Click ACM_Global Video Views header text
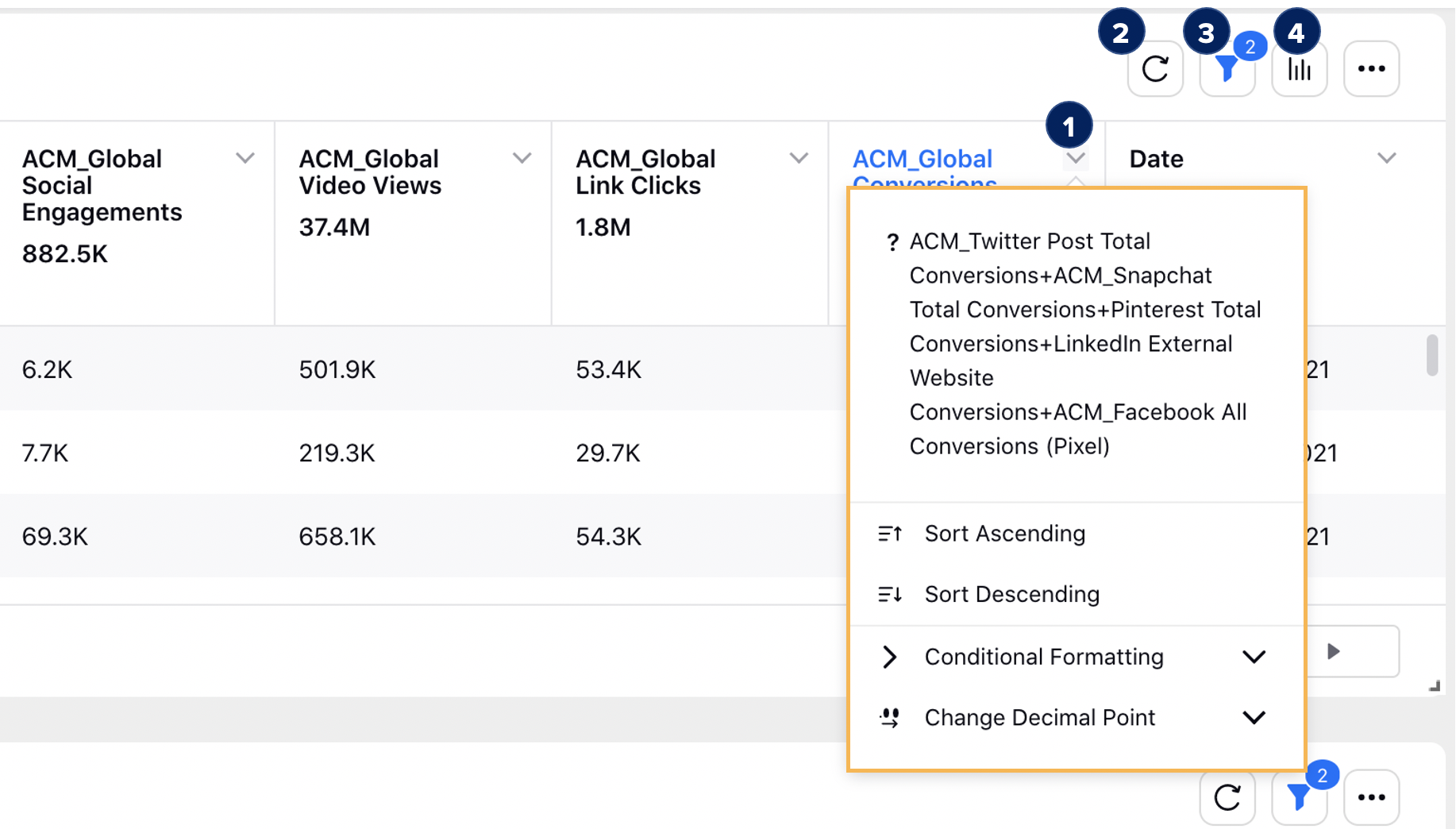Viewport: 1456px width, 829px height. coord(370,172)
